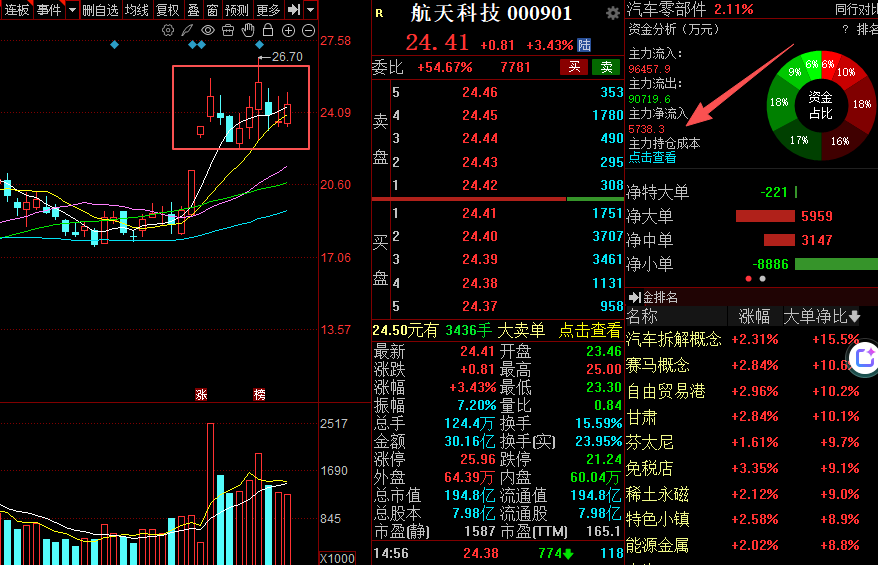Click the floating assistant round icon
Image resolution: width=878 pixels, height=565 pixels.
coord(865,357)
